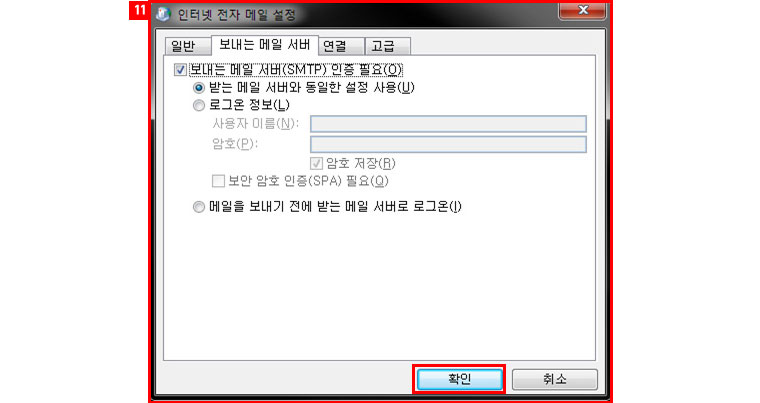Viewport: 760px width, 403px height.
Task: Select 메일을 보내기 전에 받는 메일 서버로 로그온
Action: [199, 207]
